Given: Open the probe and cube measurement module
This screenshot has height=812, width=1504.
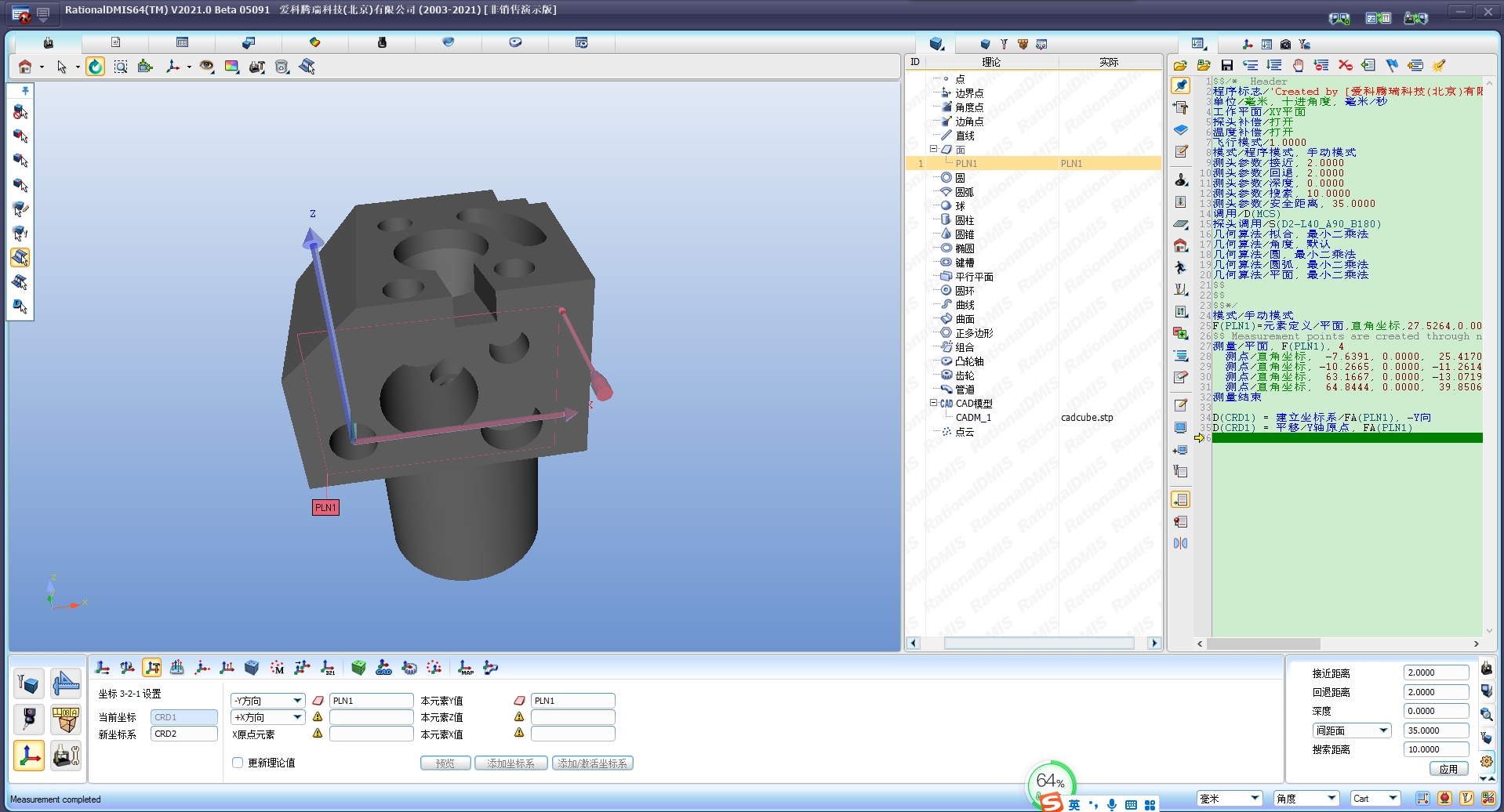Looking at the screenshot, I should coord(29,684).
